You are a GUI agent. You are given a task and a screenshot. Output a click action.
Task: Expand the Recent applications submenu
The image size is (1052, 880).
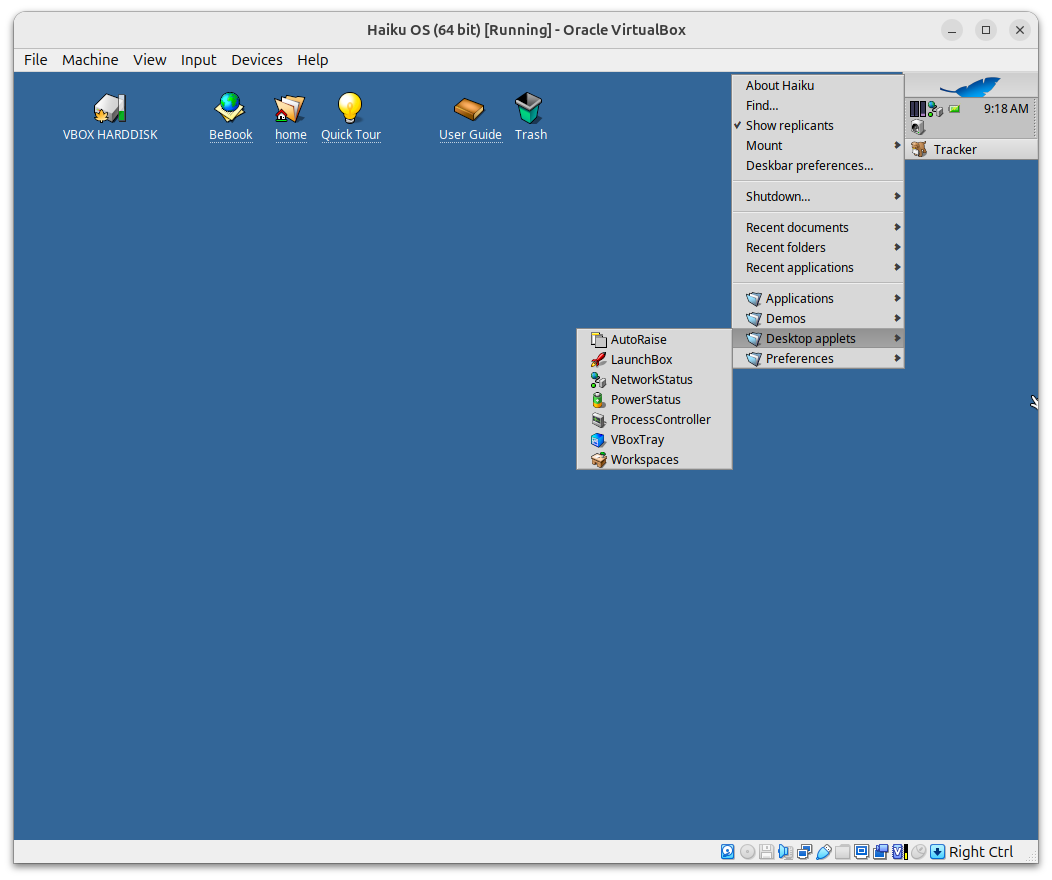[818, 268]
